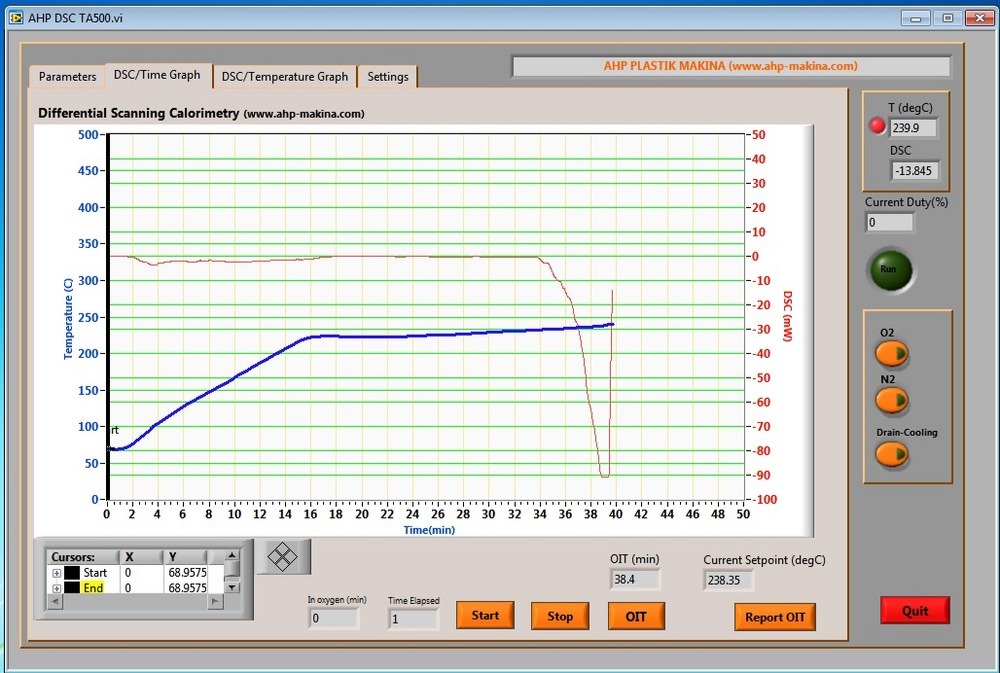
Task: Click the Time(min) axis label
Action: pyautogui.click(x=429, y=530)
